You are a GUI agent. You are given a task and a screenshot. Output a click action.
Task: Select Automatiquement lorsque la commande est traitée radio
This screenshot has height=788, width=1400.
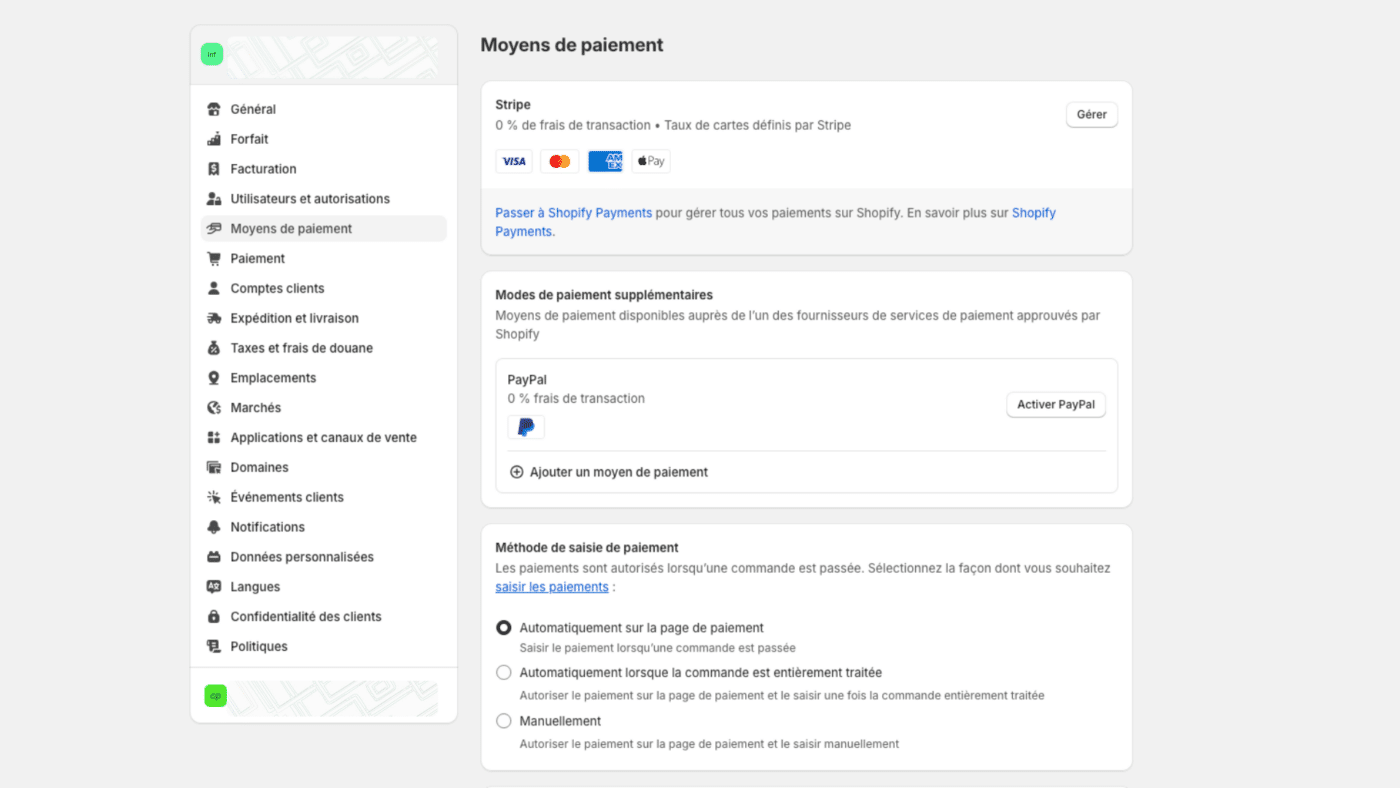tap(504, 673)
